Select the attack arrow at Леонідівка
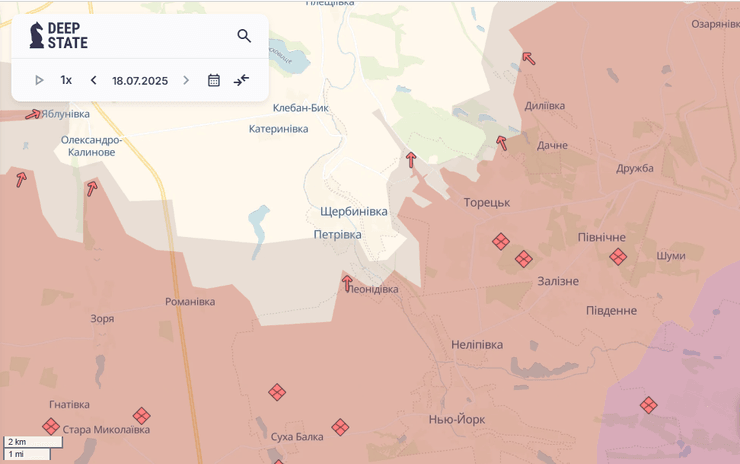740x464 pixels. tap(348, 282)
